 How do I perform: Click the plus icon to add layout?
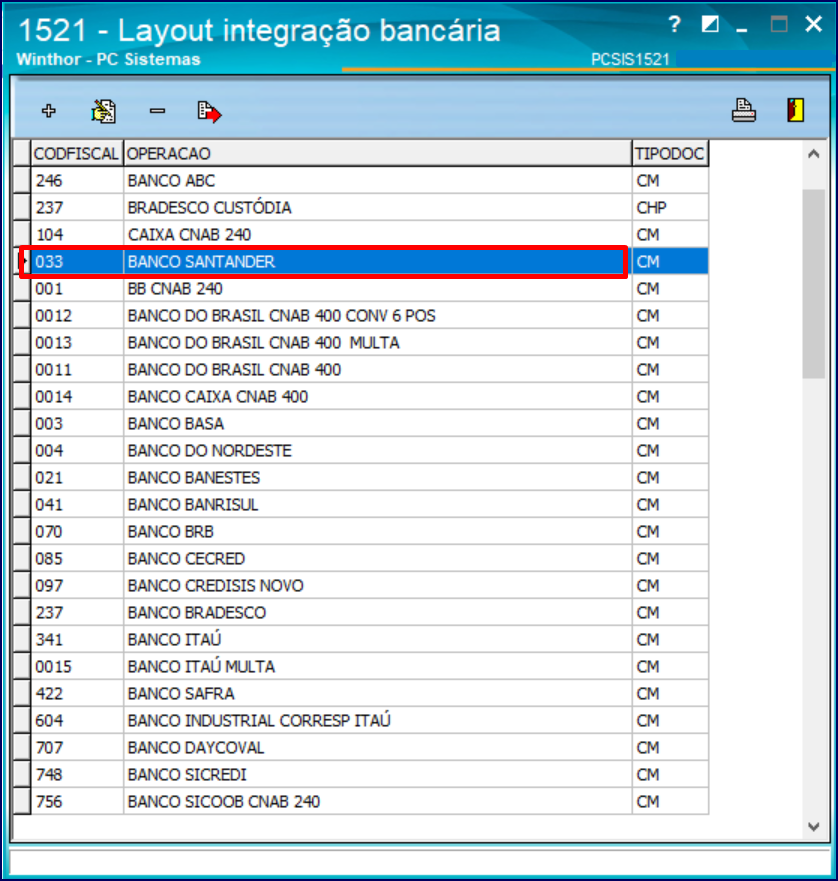pyautogui.click(x=49, y=111)
